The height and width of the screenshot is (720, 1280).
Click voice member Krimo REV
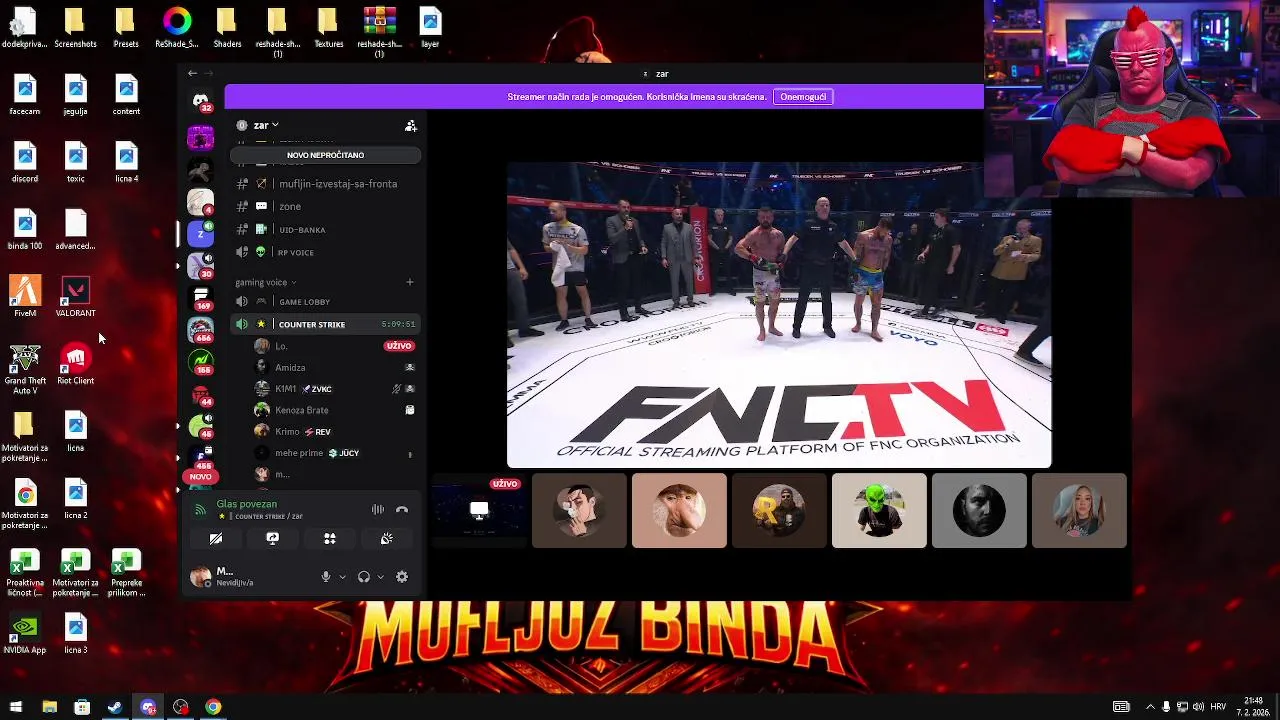[x=333, y=431]
